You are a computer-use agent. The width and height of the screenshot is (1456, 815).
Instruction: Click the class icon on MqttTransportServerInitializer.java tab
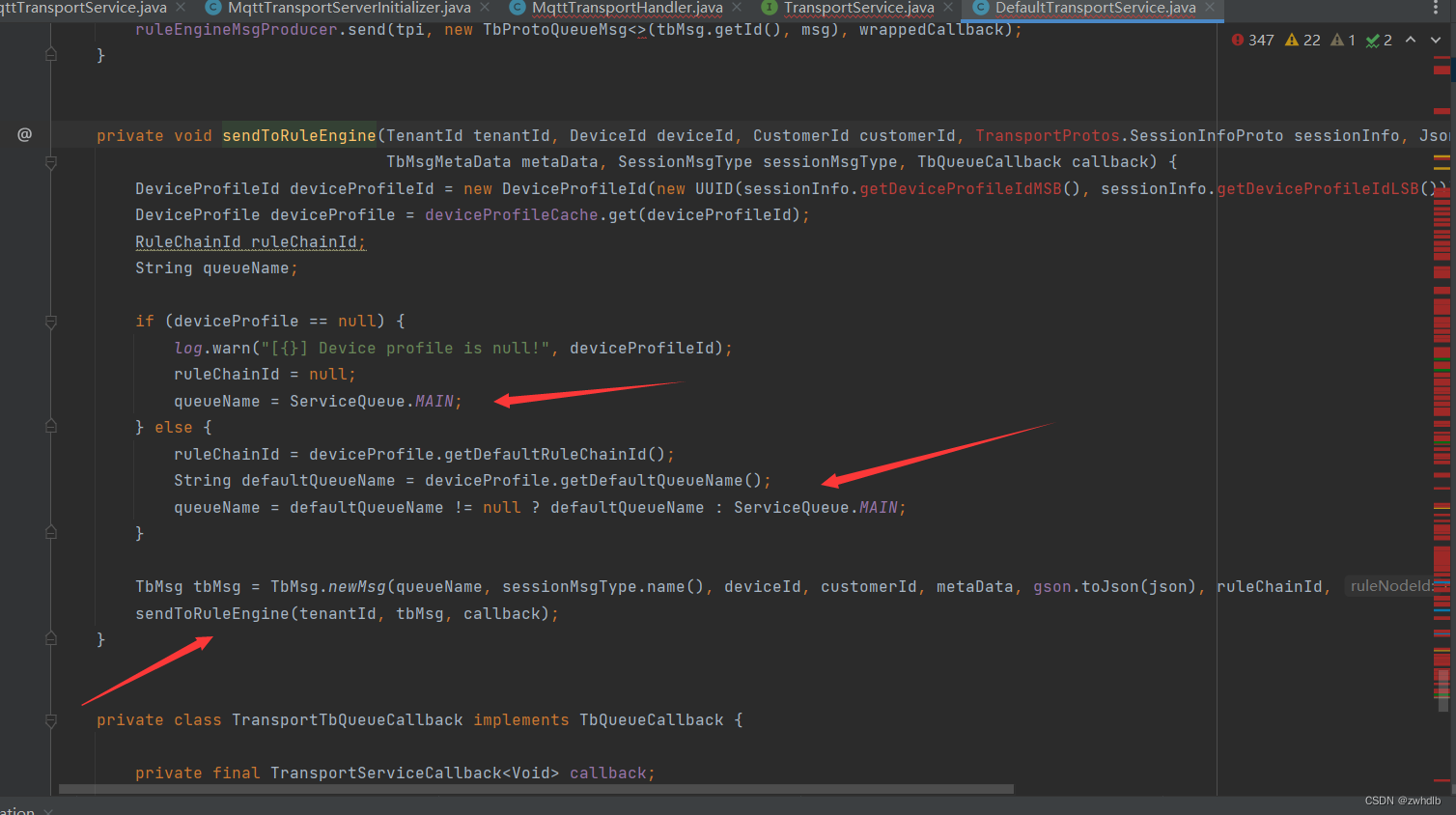point(213,8)
